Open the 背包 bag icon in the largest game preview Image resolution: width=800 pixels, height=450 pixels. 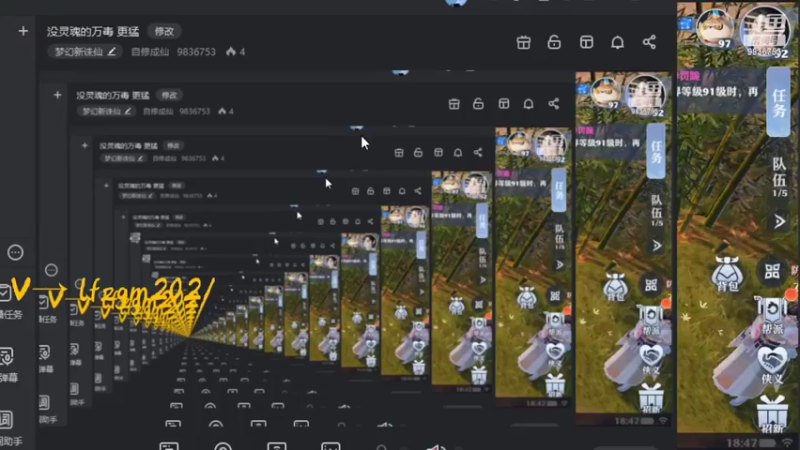[x=727, y=274]
